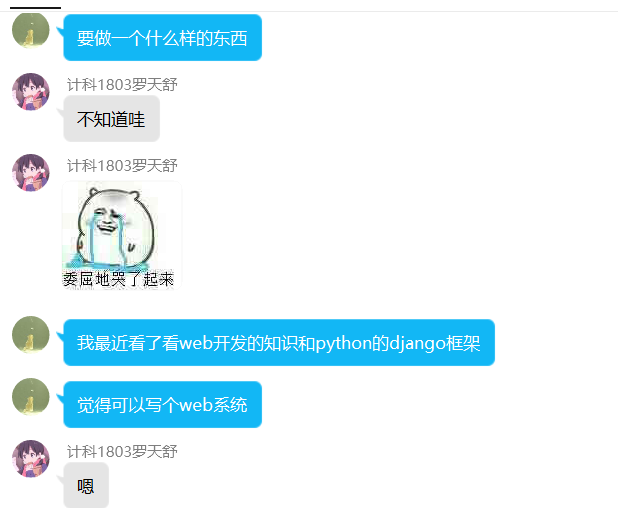Select the gray "不知道哇" message bubble
The width and height of the screenshot is (618, 508).
(112, 119)
